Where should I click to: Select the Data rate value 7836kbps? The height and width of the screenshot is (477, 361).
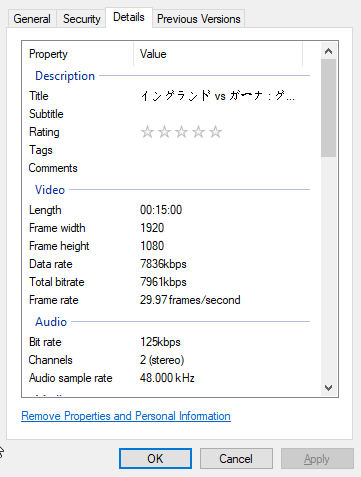click(163, 264)
